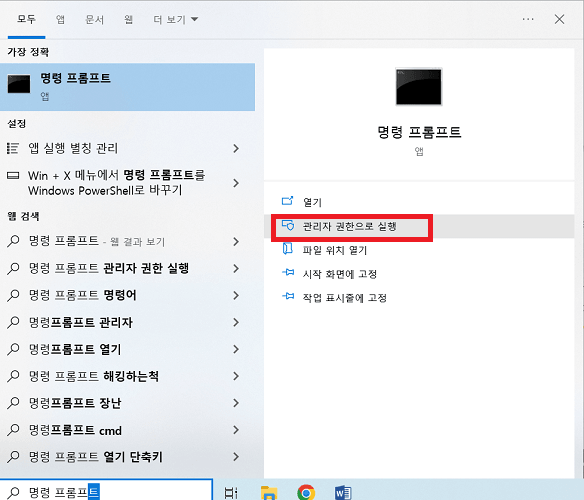The width and height of the screenshot is (584, 500).
Task: Click the list icon beside 앱 실행 별칭 관리
Action: (x=13, y=148)
